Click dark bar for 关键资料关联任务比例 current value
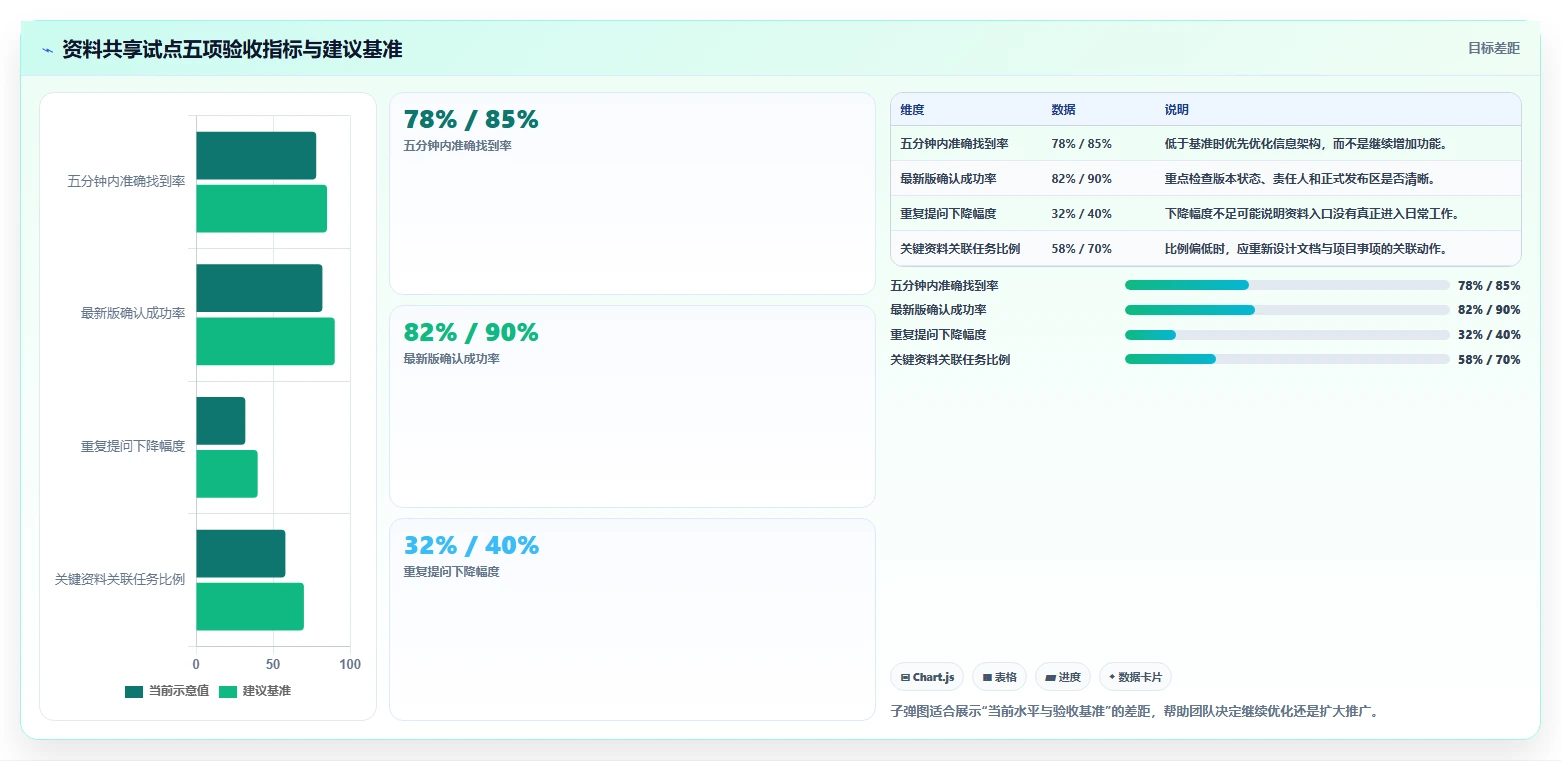The image size is (1561, 761). point(240,554)
